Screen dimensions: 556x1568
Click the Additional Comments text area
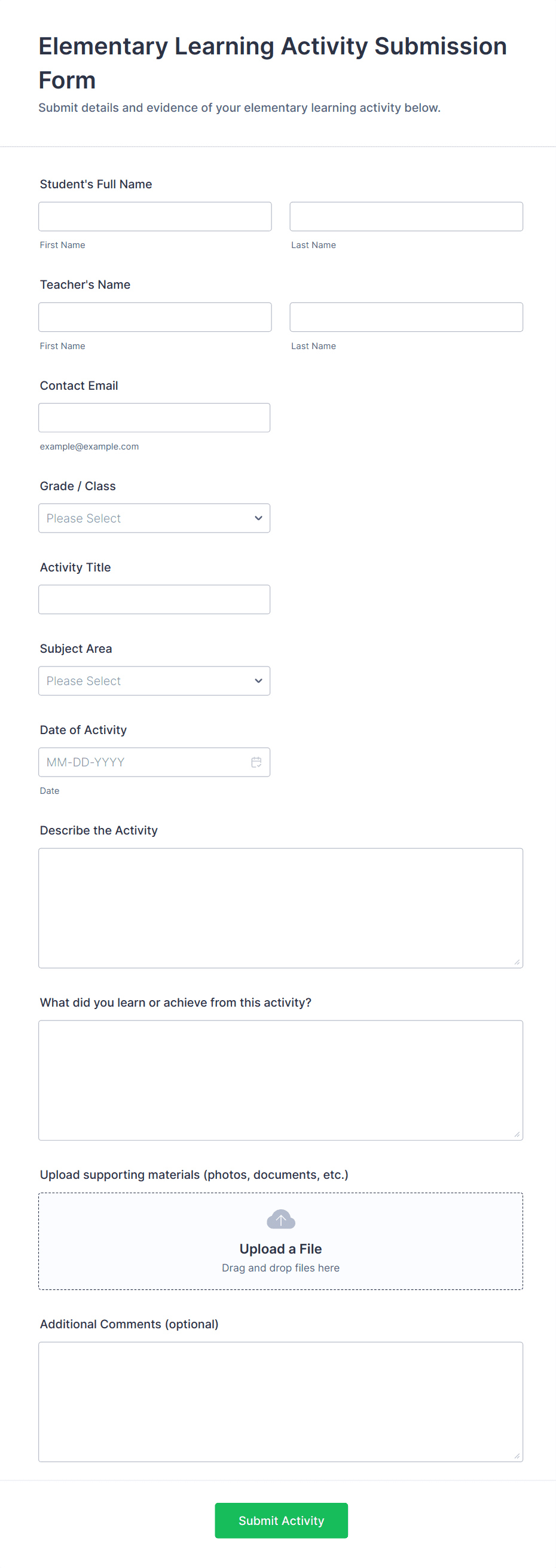(280, 1401)
